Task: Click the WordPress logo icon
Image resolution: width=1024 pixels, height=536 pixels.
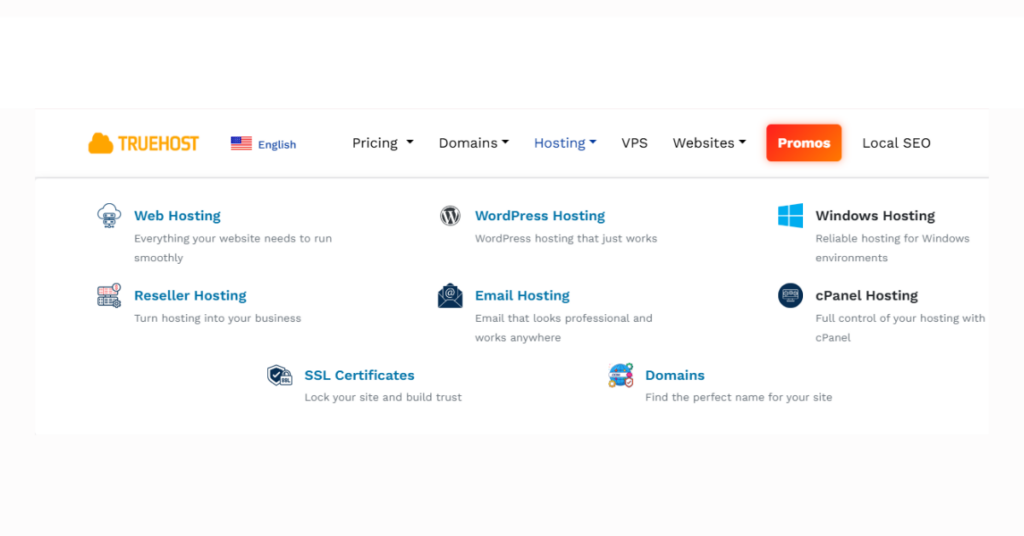Action: point(450,215)
